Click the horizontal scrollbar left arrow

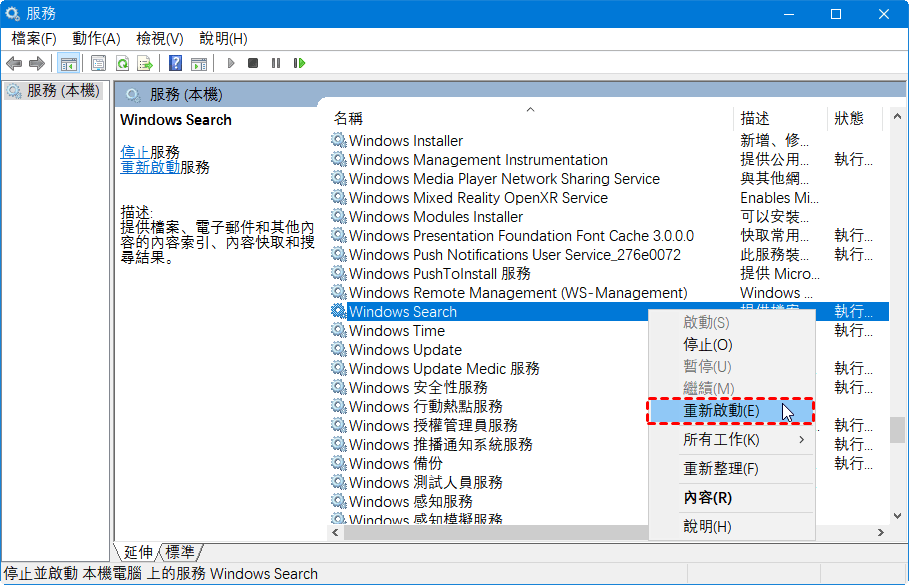tap(336, 532)
